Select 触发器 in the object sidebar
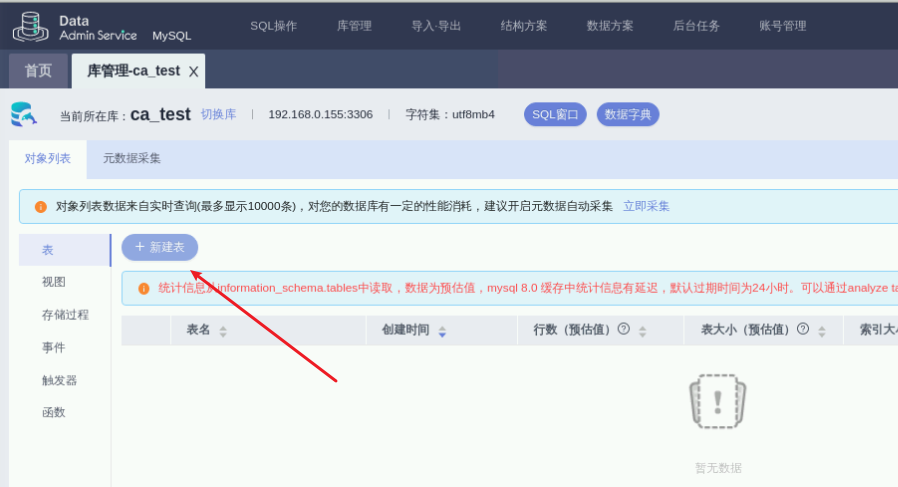 (60, 380)
